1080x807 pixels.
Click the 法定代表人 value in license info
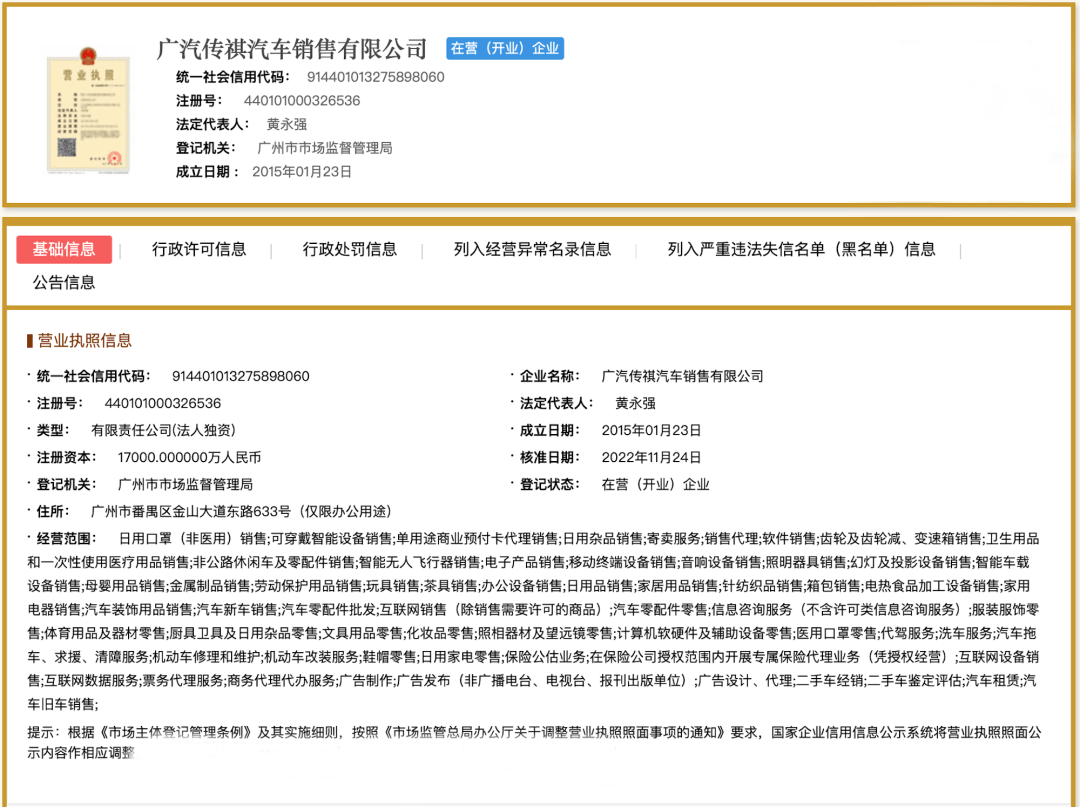click(635, 403)
